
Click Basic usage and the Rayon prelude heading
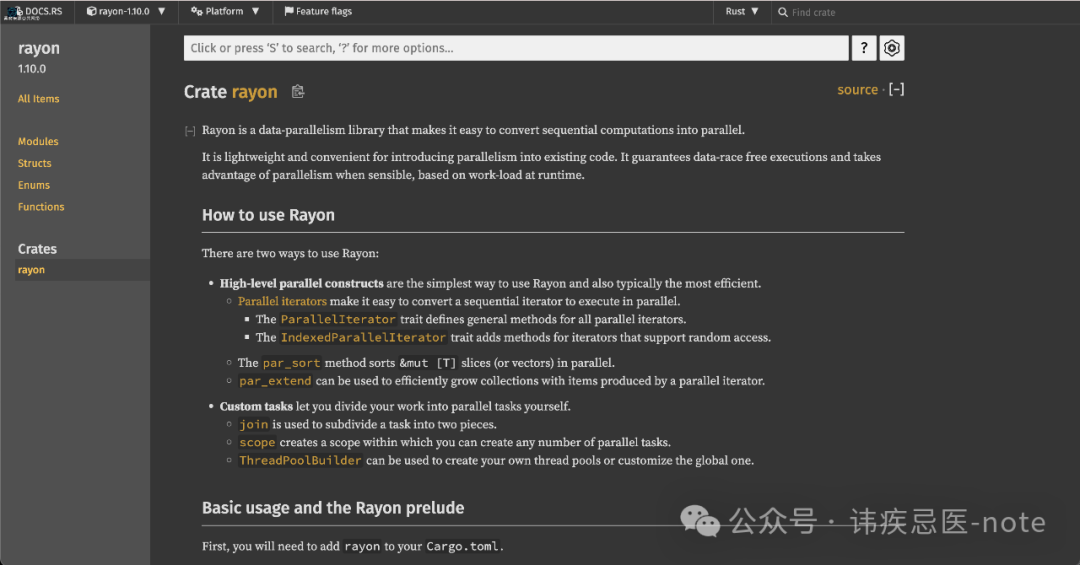coord(333,508)
